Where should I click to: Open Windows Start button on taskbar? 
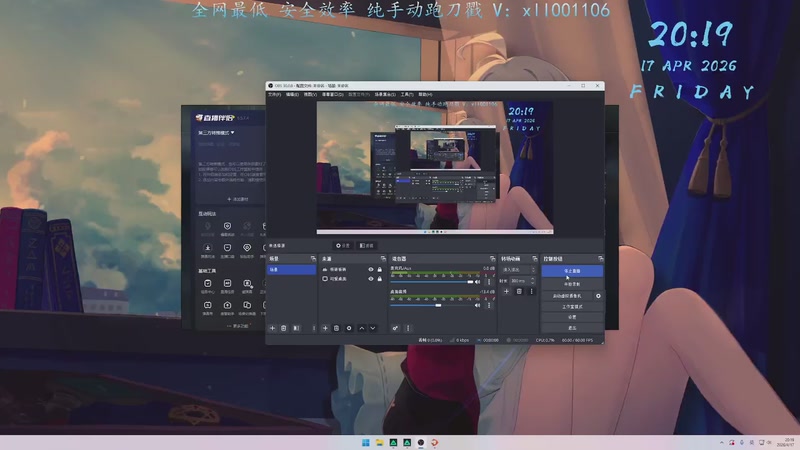366,442
